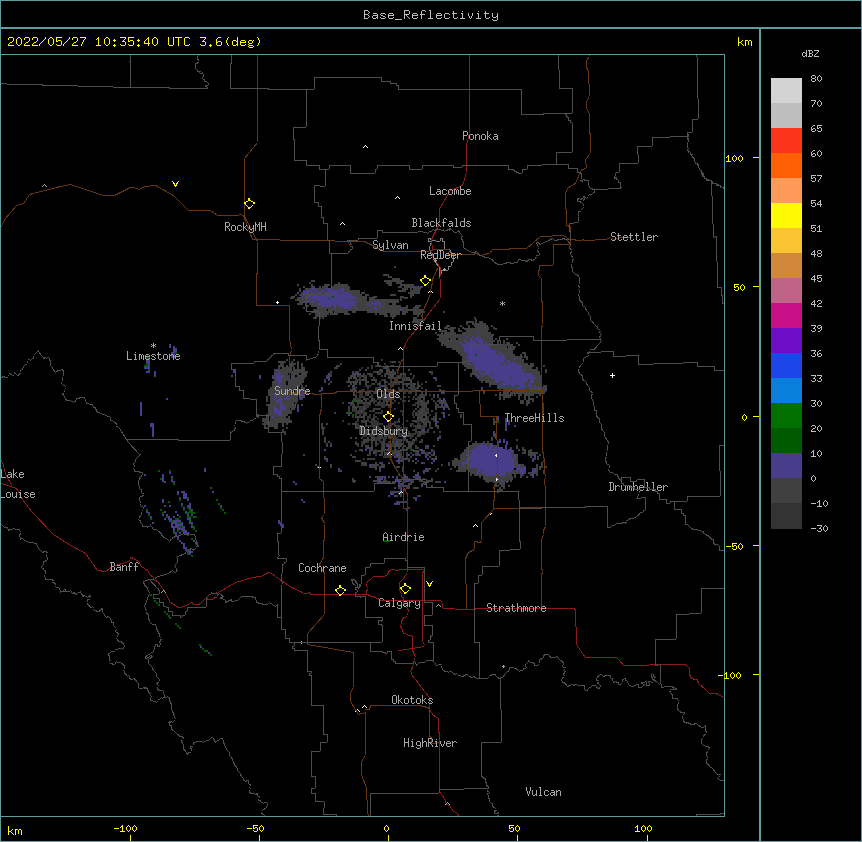Click the radar echo blob south of ThreeHills
862x842 pixels.
pyautogui.click(x=491, y=459)
